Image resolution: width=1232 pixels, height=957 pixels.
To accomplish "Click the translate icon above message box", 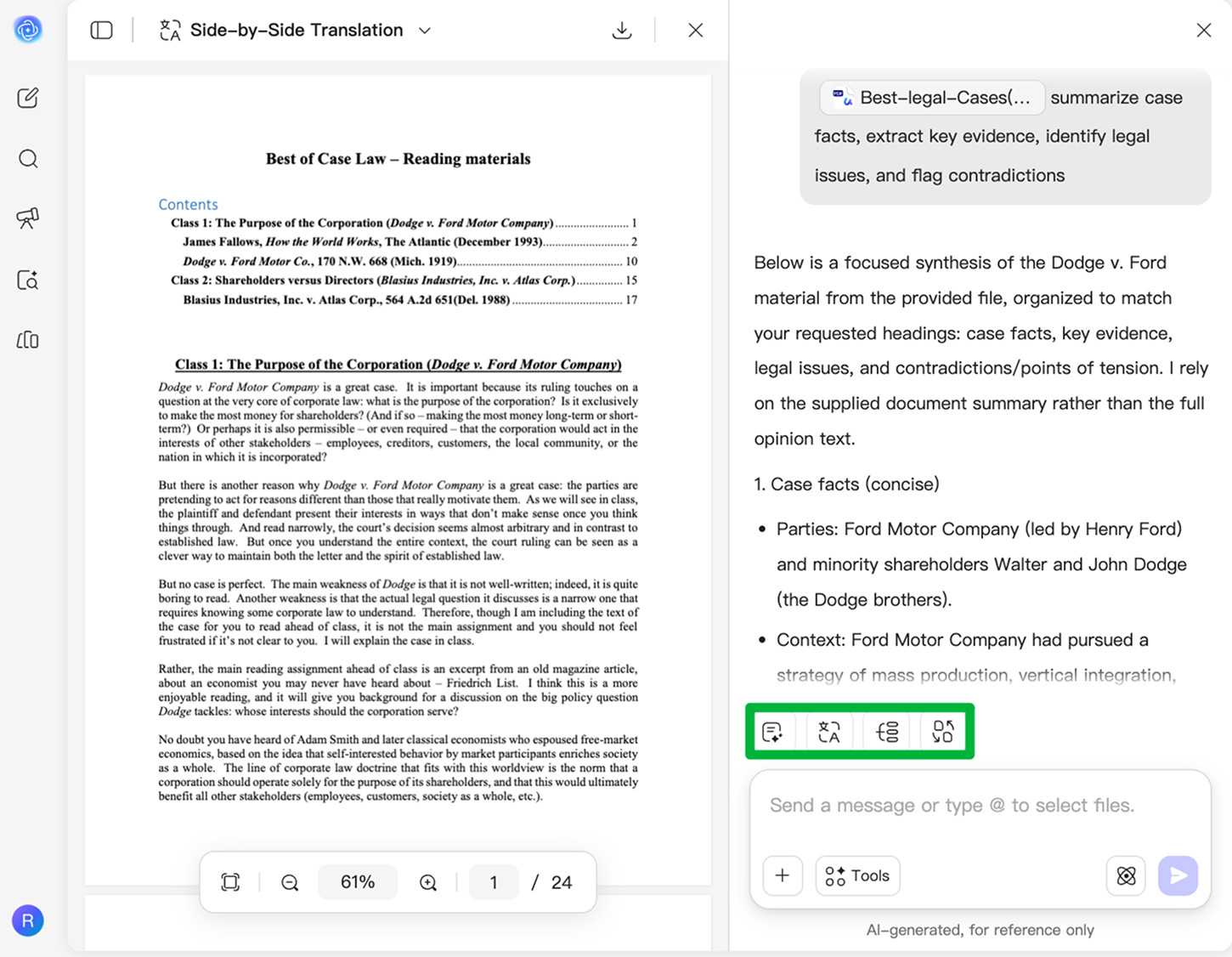I will 829,732.
